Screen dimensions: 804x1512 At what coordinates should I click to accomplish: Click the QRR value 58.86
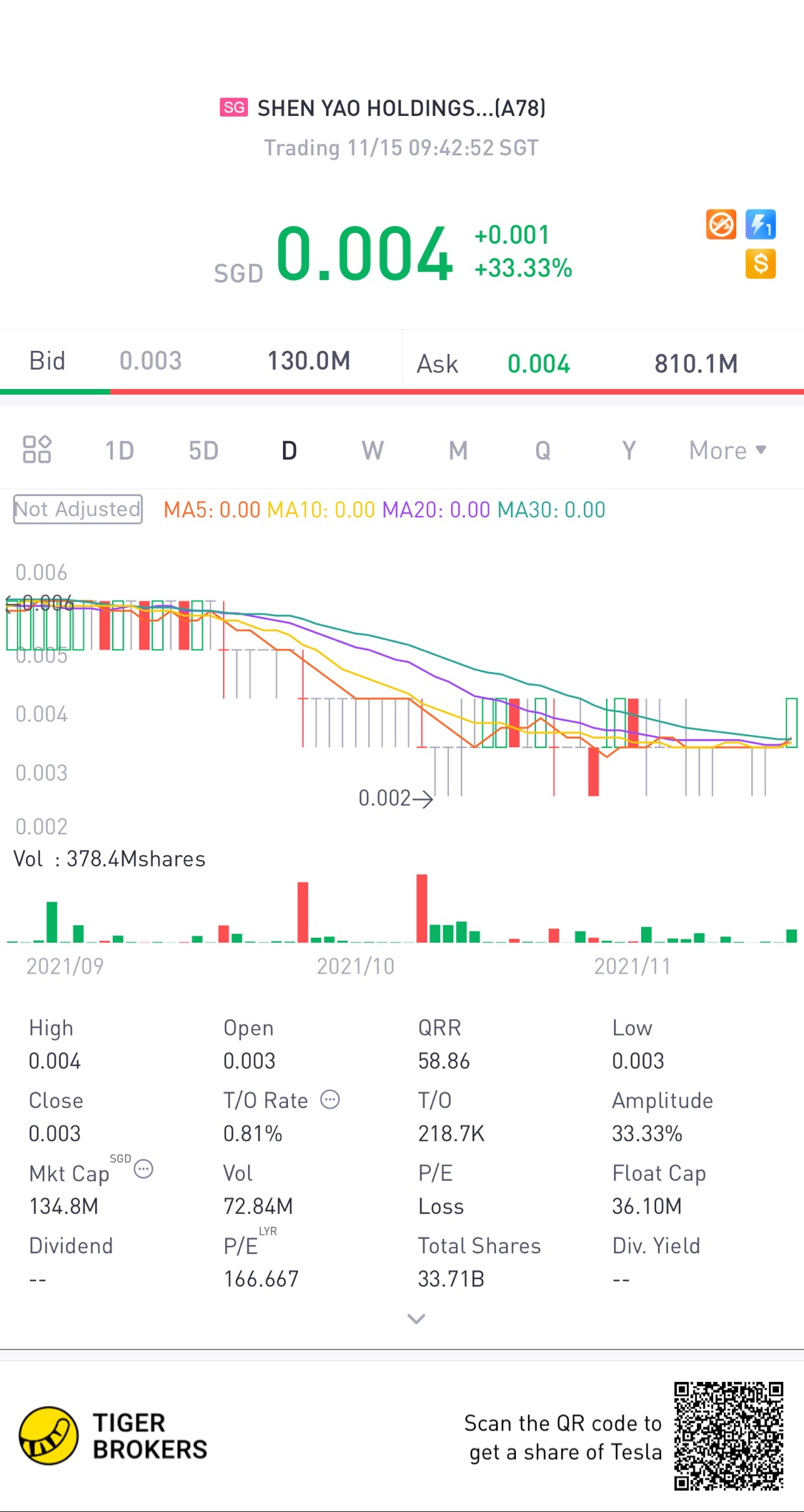[x=444, y=1061]
